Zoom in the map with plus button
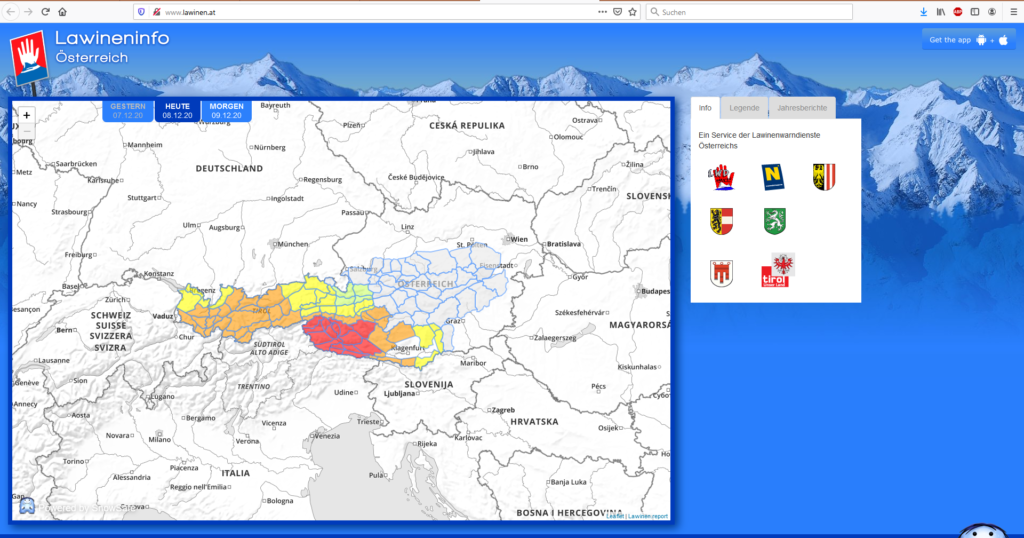The image size is (1024, 538). point(26,115)
